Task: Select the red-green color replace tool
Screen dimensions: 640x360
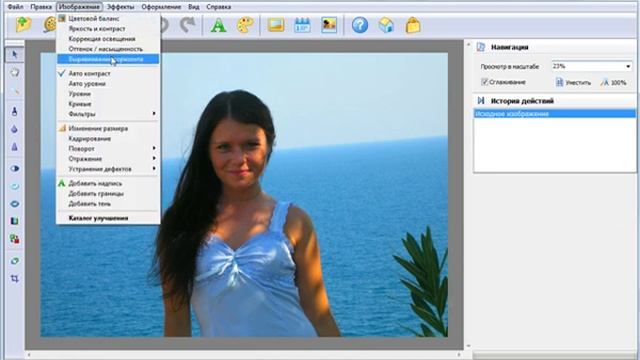Action: pyautogui.click(x=15, y=239)
